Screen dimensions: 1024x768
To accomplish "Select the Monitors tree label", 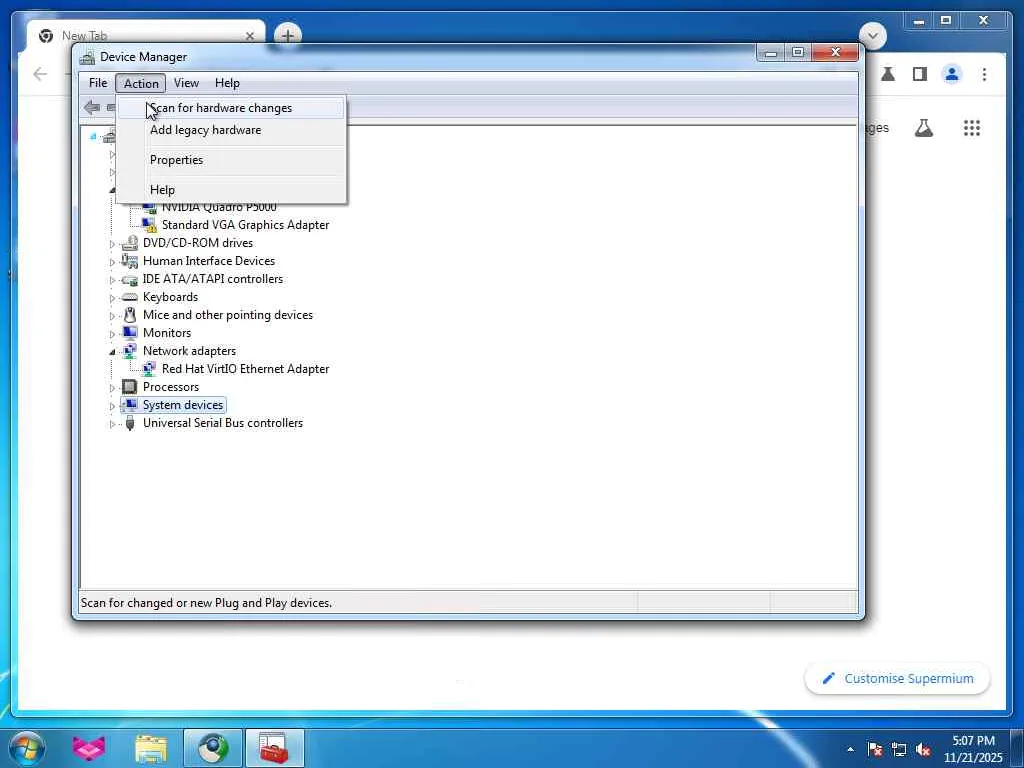I will pos(167,333).
